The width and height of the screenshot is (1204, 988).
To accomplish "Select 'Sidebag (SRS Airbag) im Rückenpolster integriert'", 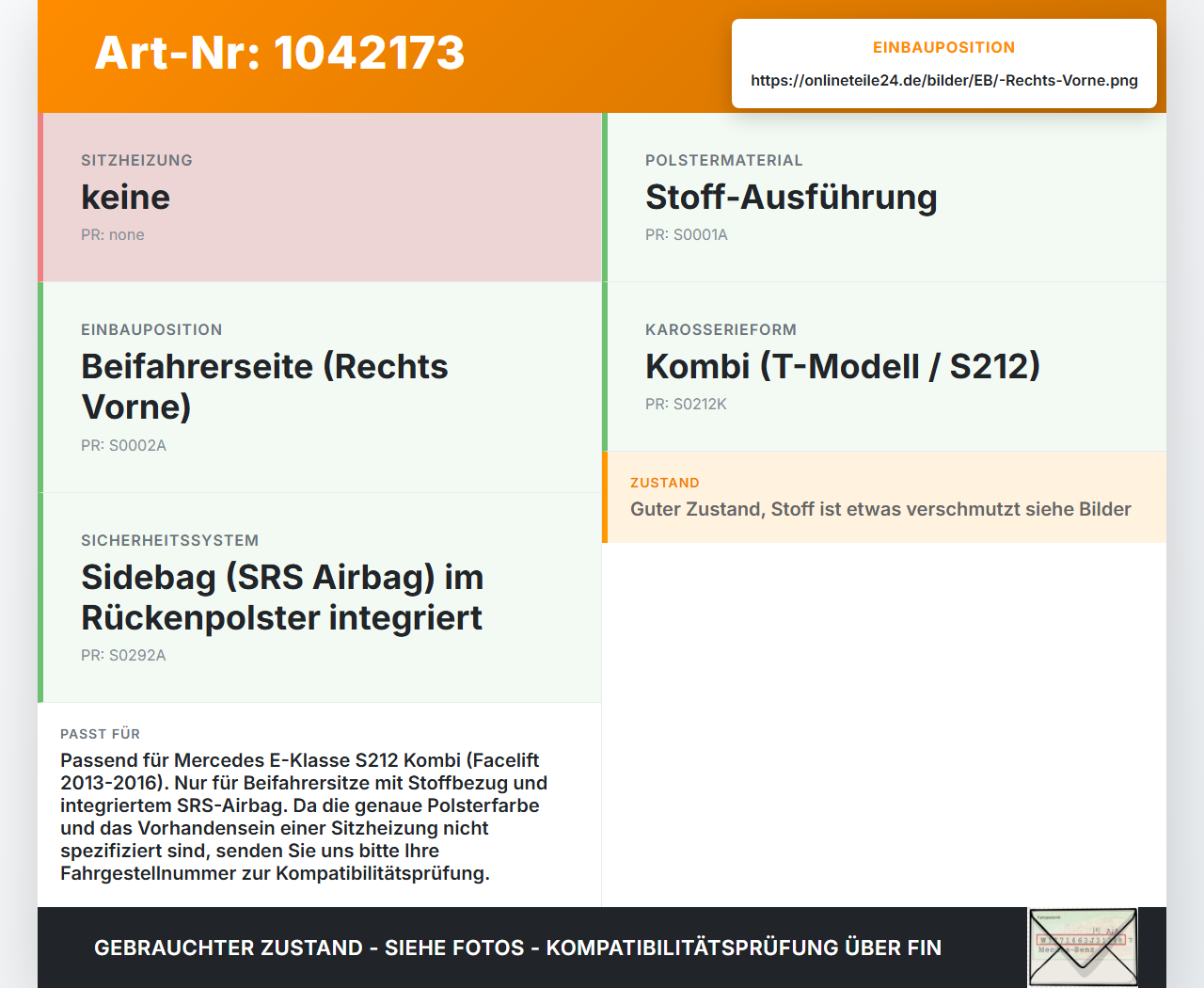I will click(282, 597).
